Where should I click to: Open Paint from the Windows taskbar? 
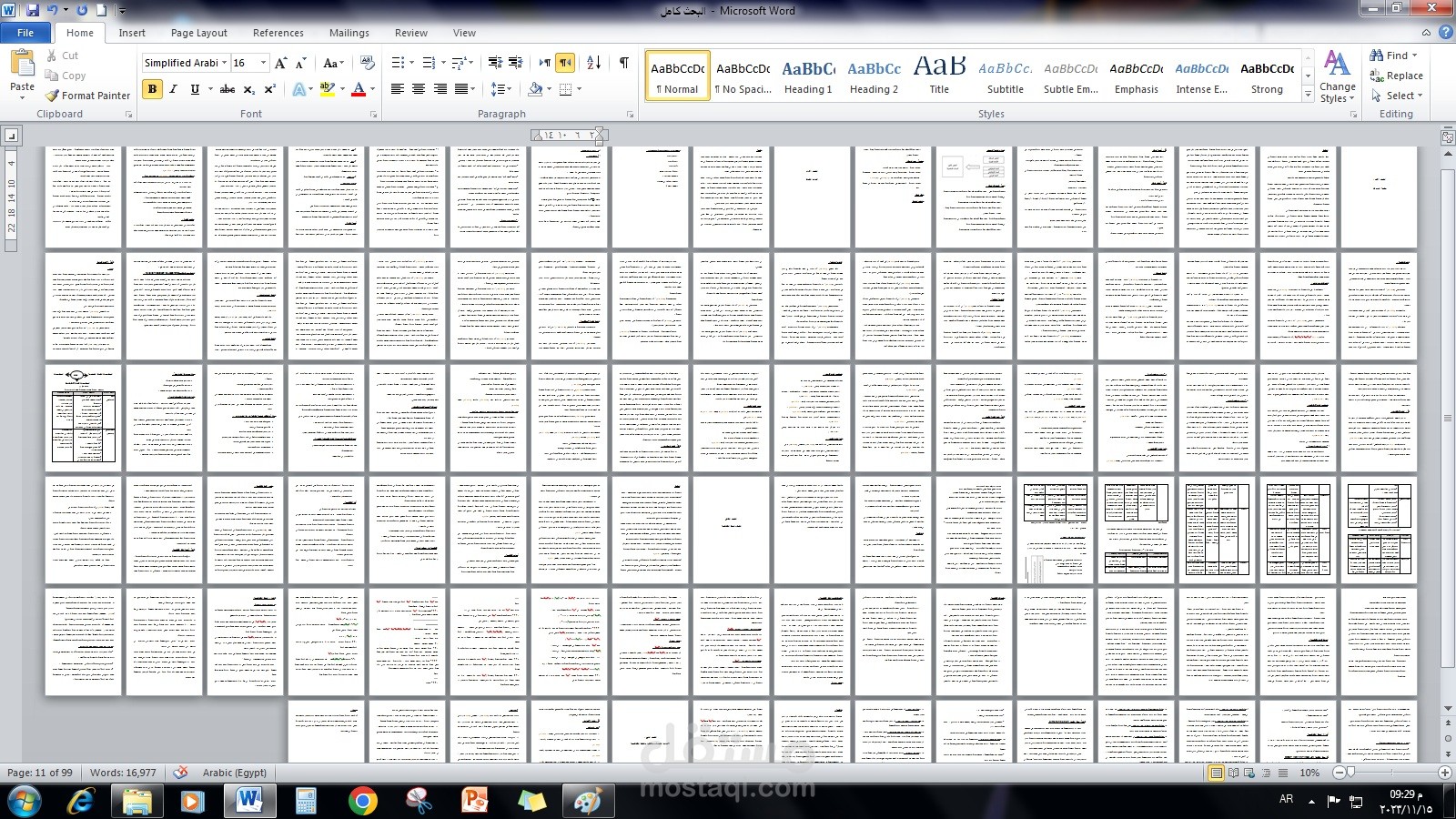pyautogui.click(x=588, y=801)
